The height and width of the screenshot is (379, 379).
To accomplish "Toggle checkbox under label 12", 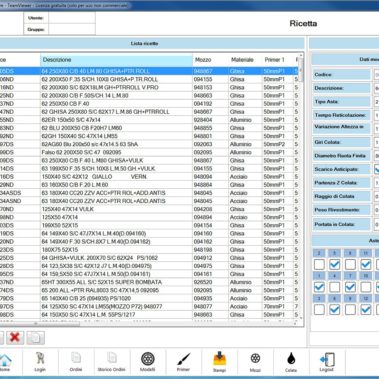I will pyautogui.click(x=366, y=309).
